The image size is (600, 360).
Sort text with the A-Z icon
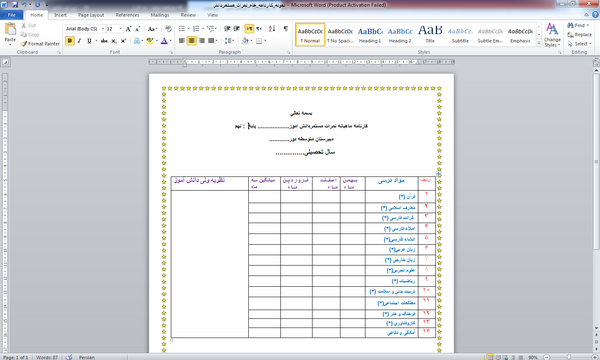click(272, 29)
